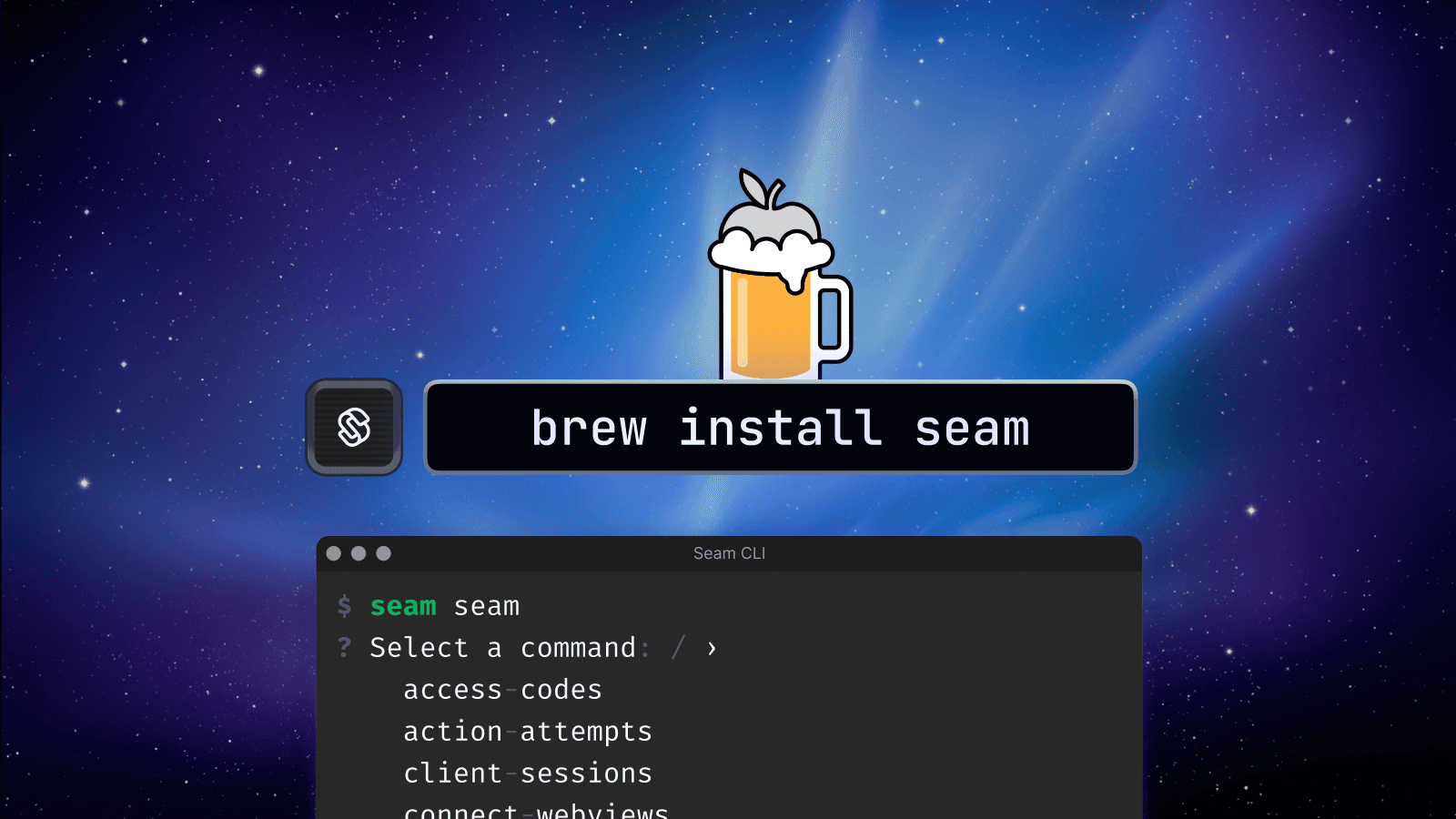Click the Seam logo app icon
1456x819 pixels.
click(x=354, y=427)
